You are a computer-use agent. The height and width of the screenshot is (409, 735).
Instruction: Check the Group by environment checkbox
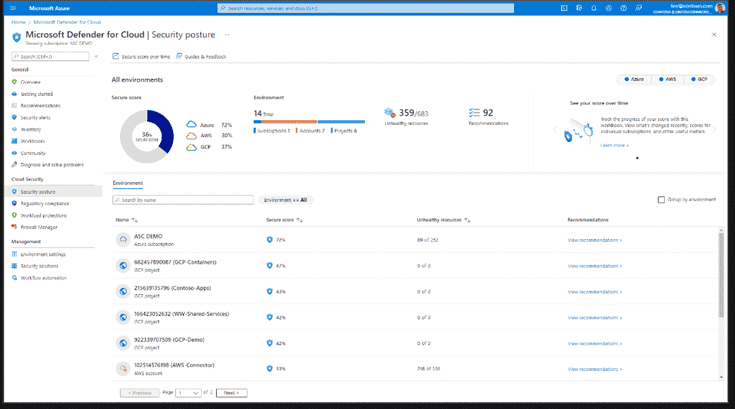coord(661,200)
